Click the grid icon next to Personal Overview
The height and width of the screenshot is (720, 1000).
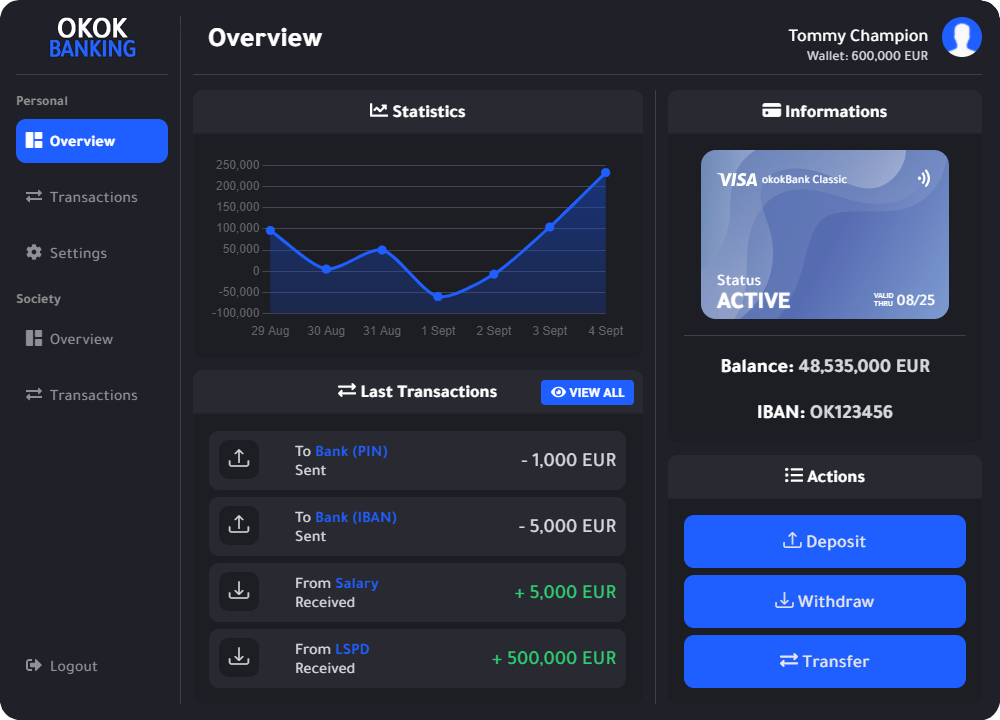[x=33, y=141]
